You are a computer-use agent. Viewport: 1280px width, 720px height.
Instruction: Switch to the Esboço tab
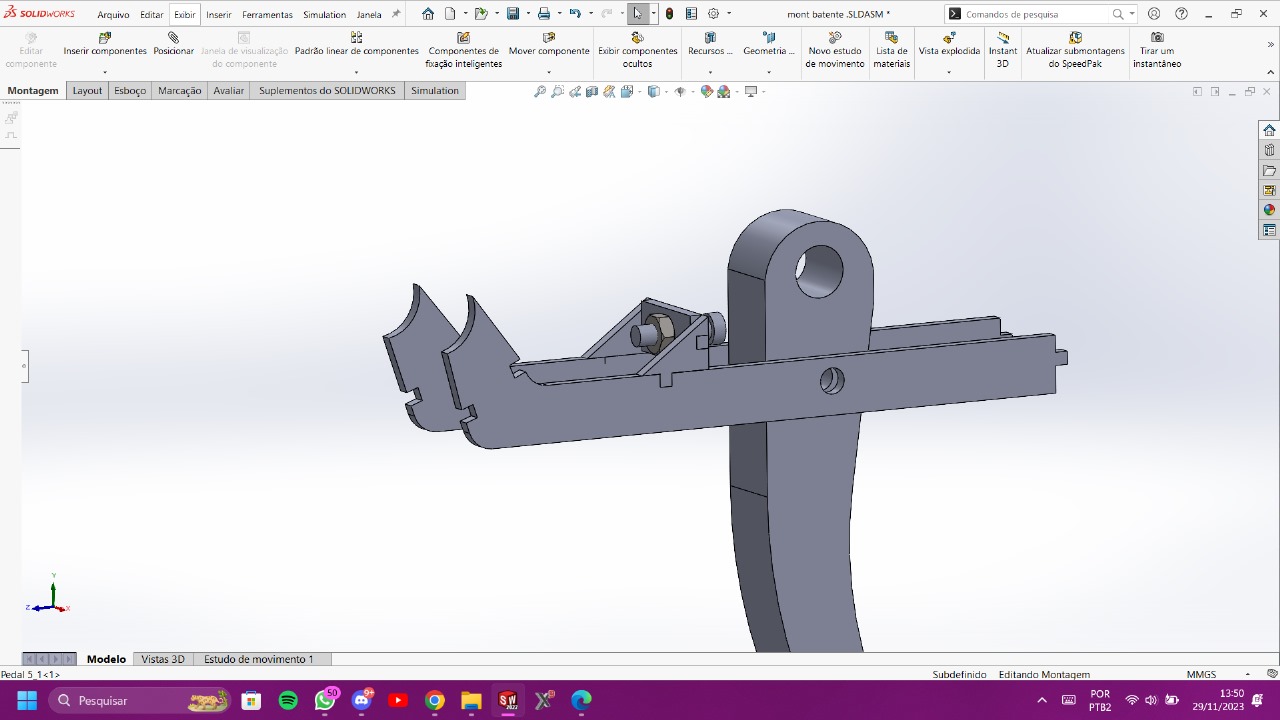click(130, 91)
